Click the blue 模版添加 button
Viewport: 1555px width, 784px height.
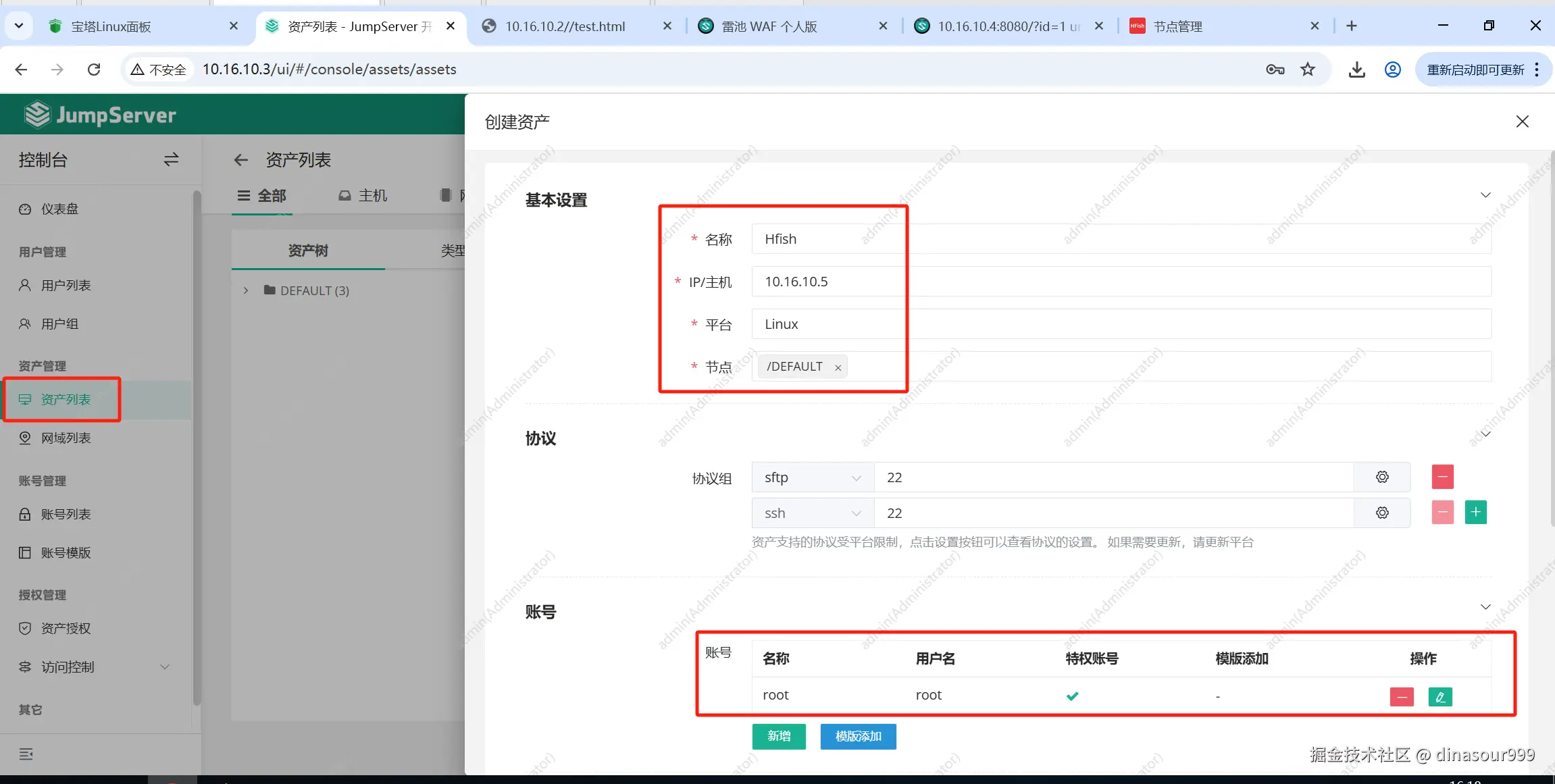click(858, 736)
